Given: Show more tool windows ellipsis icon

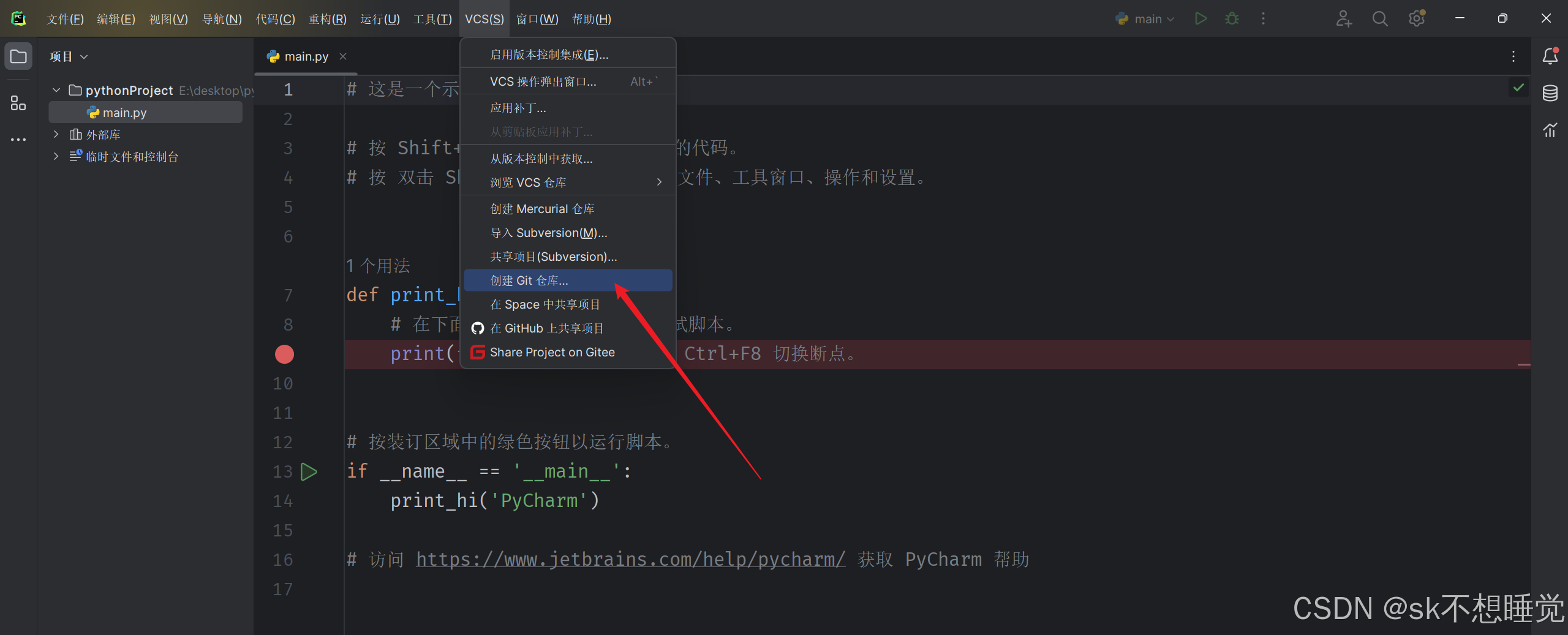Looking at the screenshot, I should (x=18, y=140).
